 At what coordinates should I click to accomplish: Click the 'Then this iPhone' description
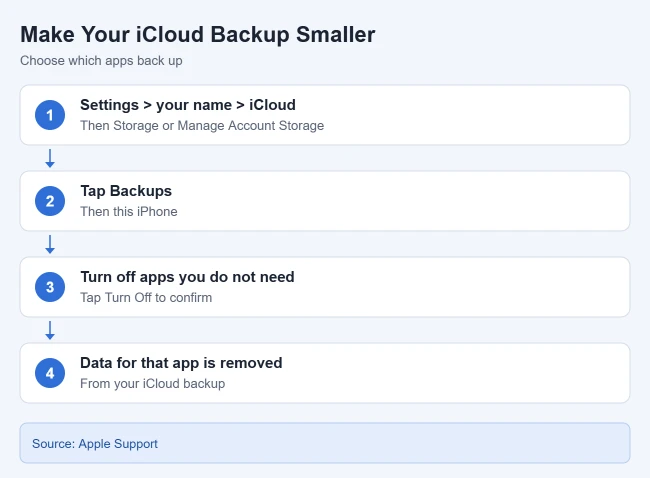tap(129, 211)
